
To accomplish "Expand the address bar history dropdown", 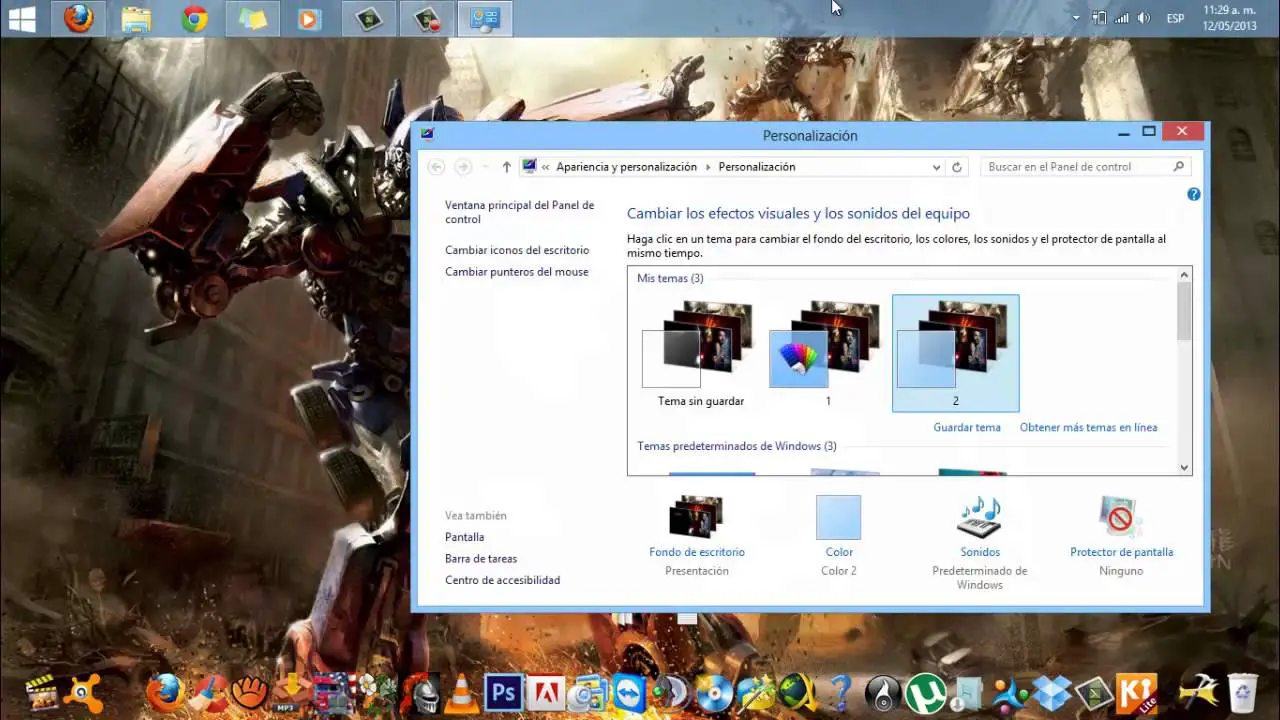I will 936,167.
